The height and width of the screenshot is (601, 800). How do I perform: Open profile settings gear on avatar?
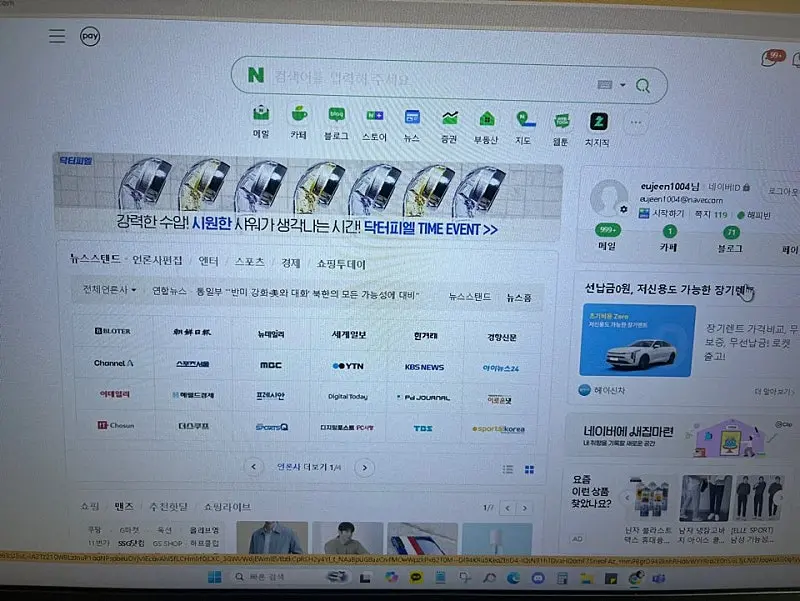point(623,209)
